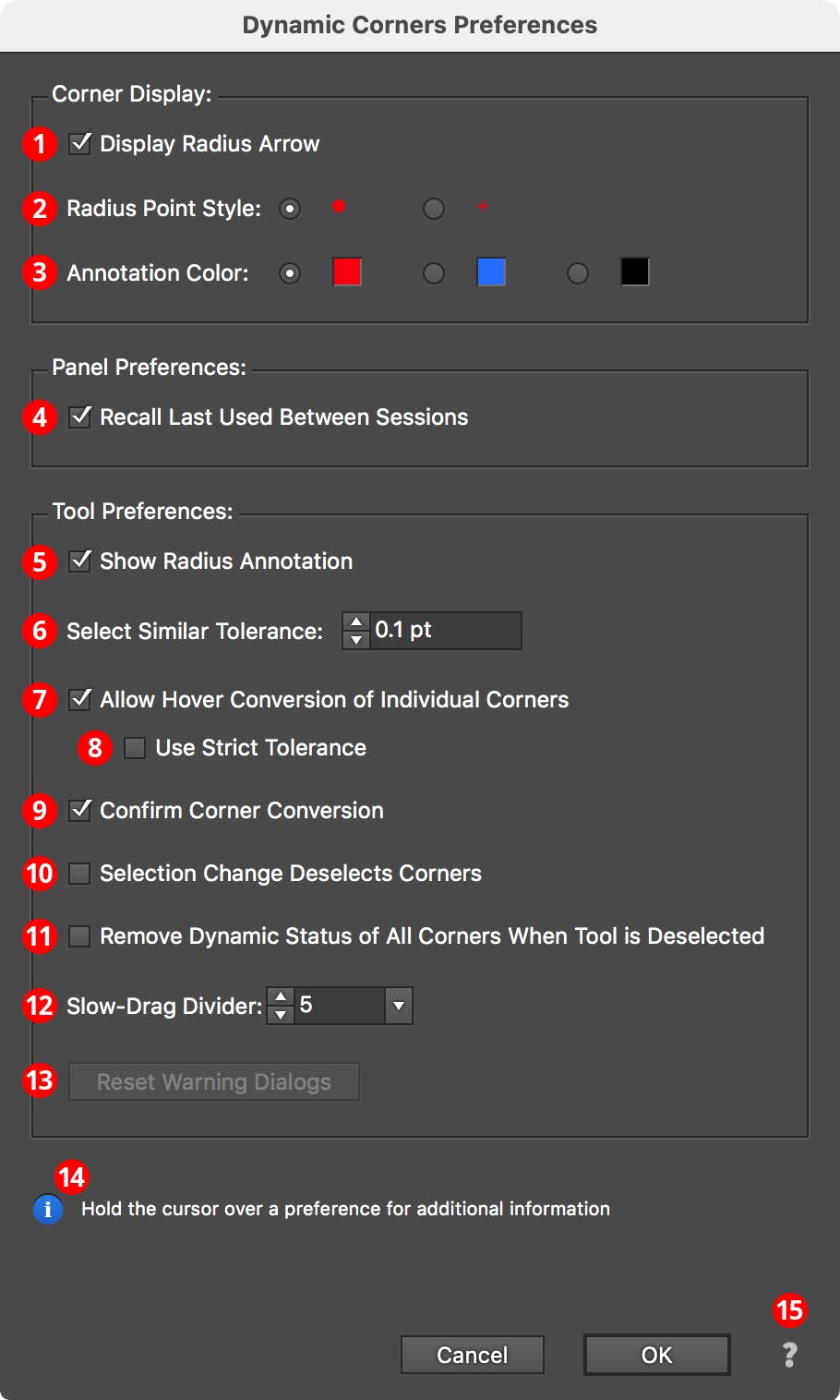Screen dimensions: 840x1400
Task: Choose the black Annotation Color option
Action: click(x=577, y=273)
